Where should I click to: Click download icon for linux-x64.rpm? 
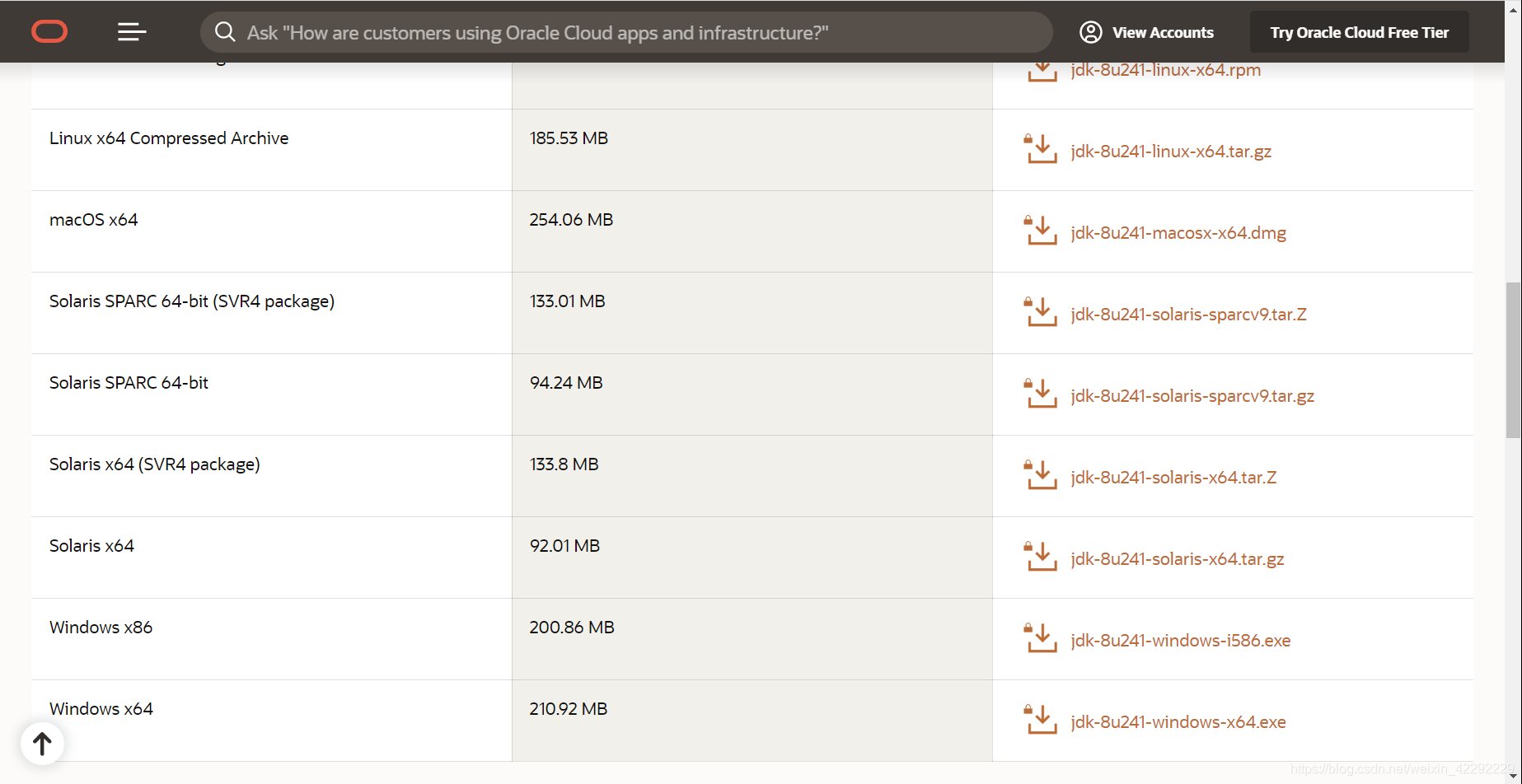tap(1042, 72)
